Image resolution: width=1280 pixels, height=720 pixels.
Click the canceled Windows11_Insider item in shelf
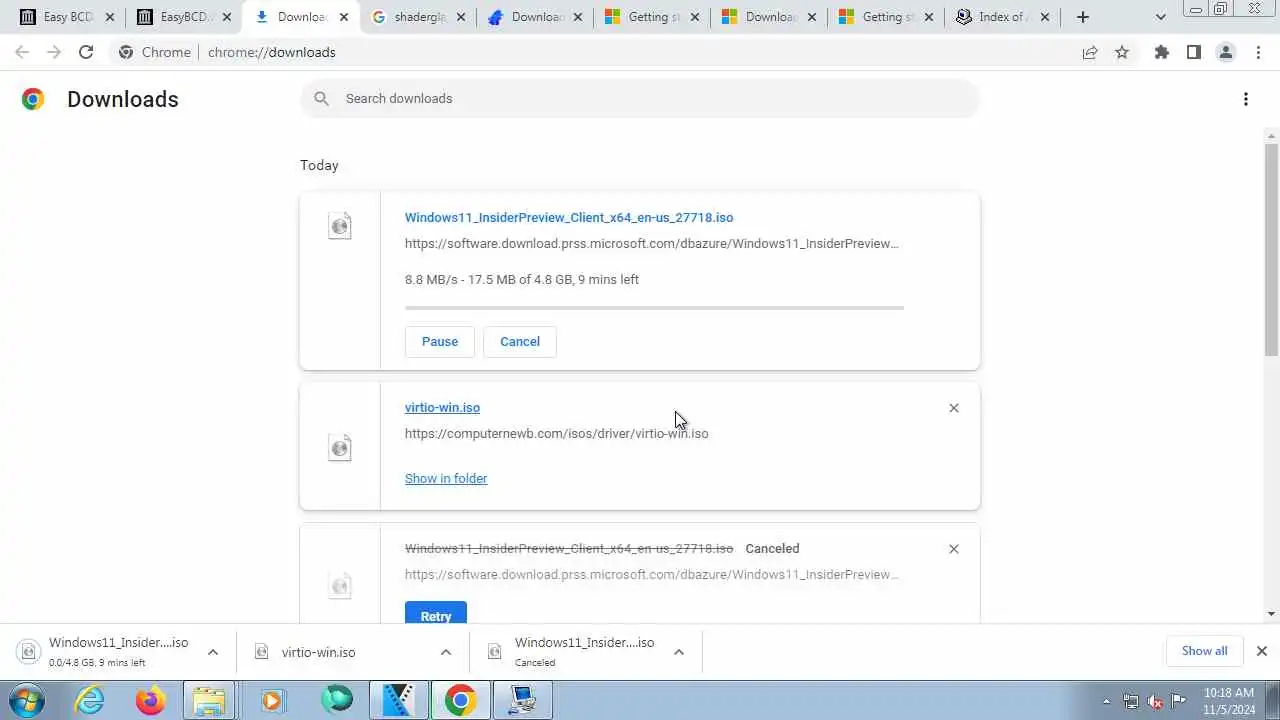pyautogui.click(x=584, y=651)
